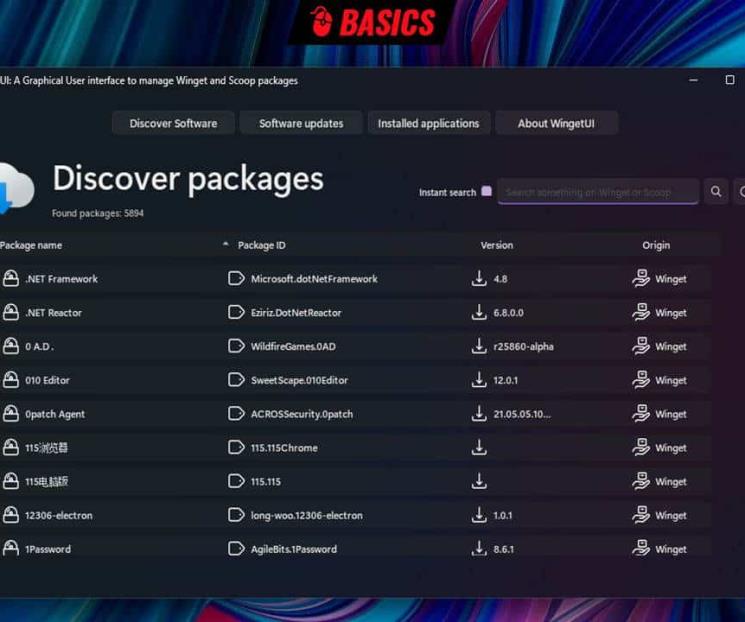Click the tag icon next to Eziriz.DotNetReactor

tap(236, 313)
